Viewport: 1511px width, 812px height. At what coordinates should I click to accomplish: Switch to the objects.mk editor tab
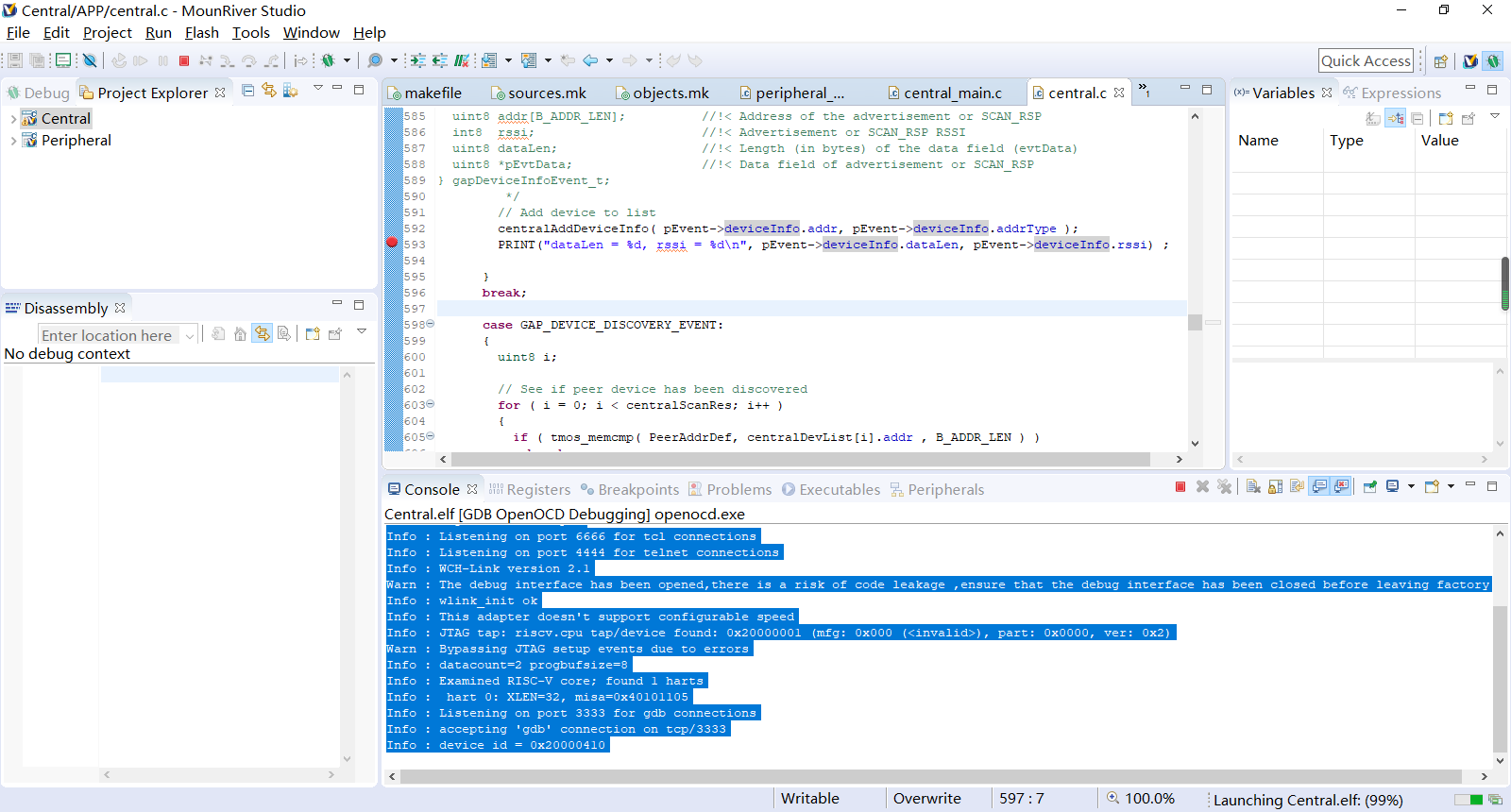point(662,93)
